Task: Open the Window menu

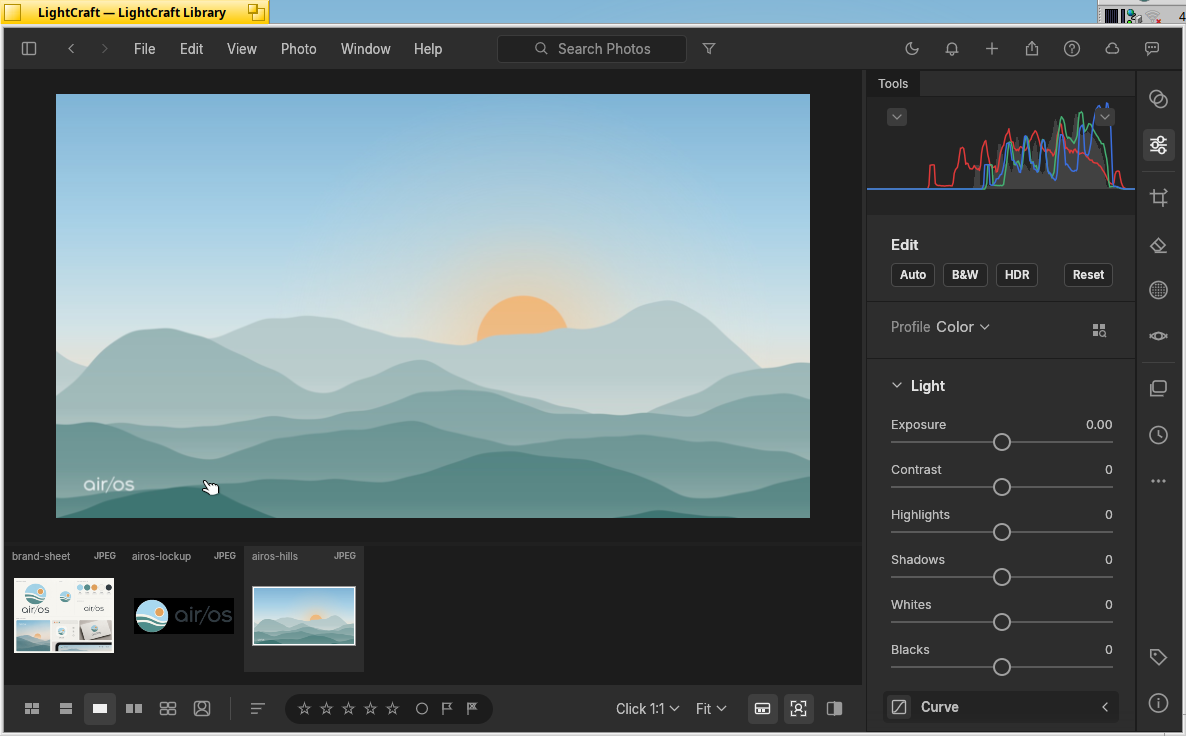Action: click(x=365, y=48)
